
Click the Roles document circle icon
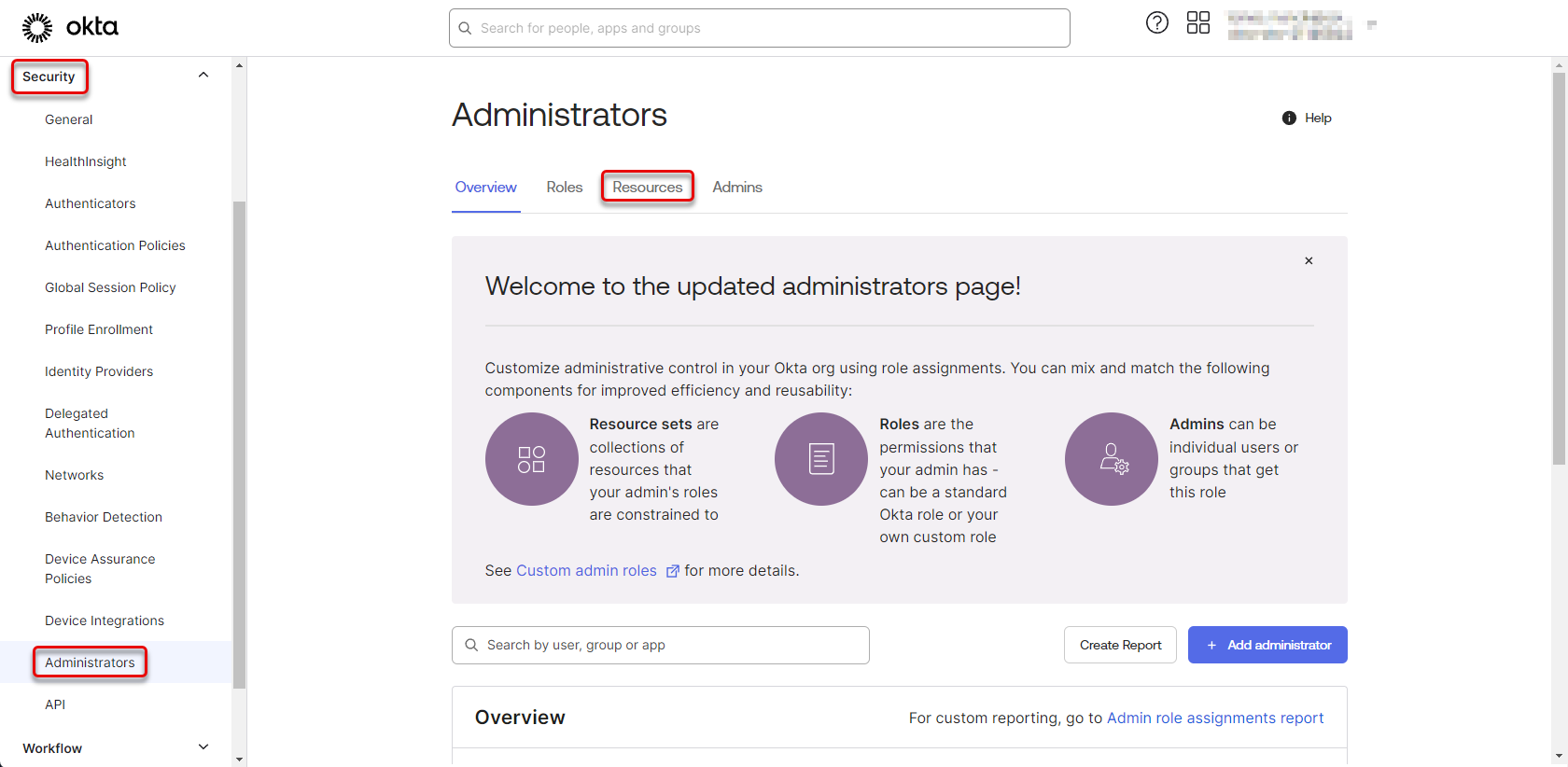821,459
